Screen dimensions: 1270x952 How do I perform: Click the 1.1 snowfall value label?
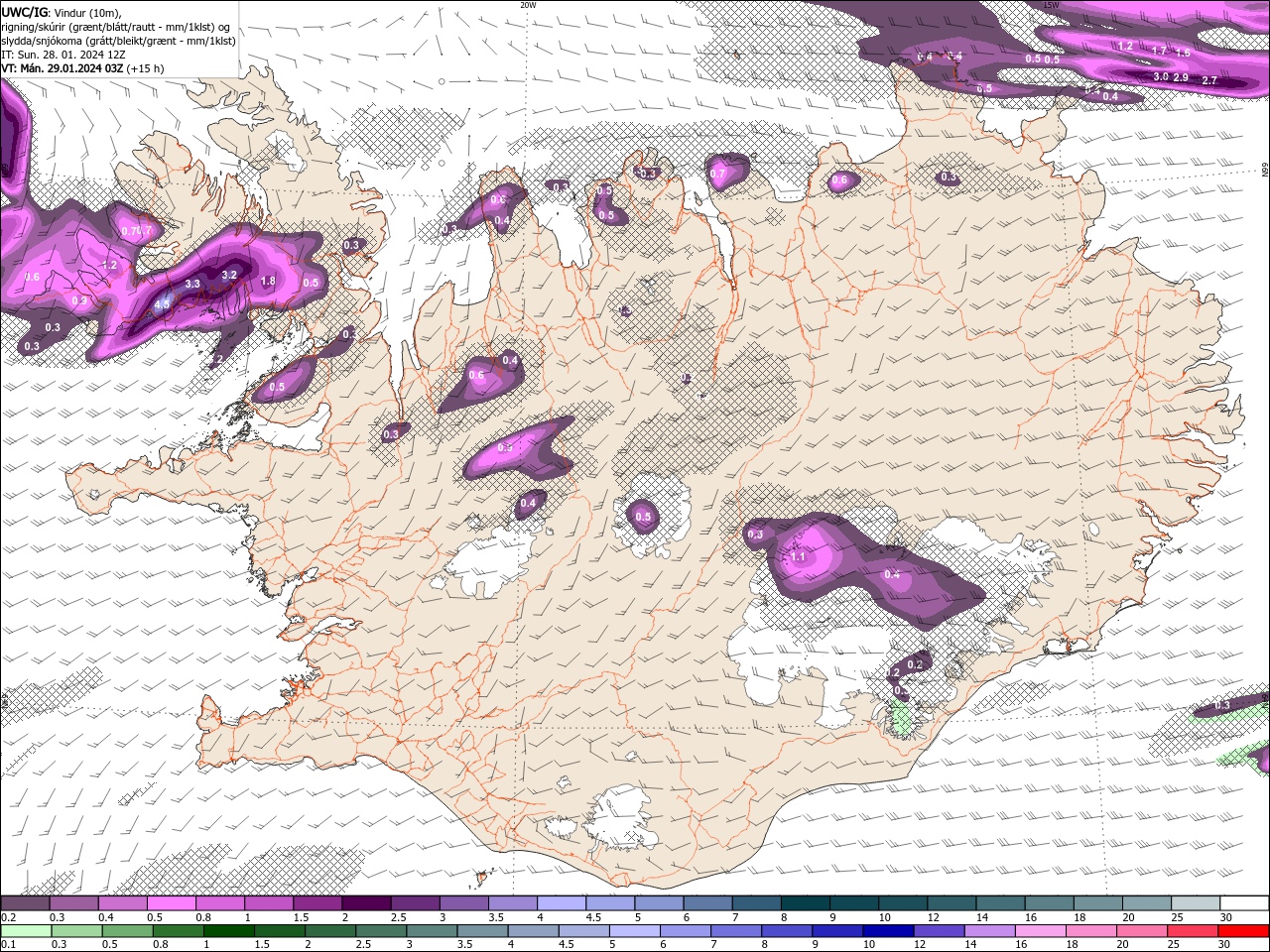[799, 556]
